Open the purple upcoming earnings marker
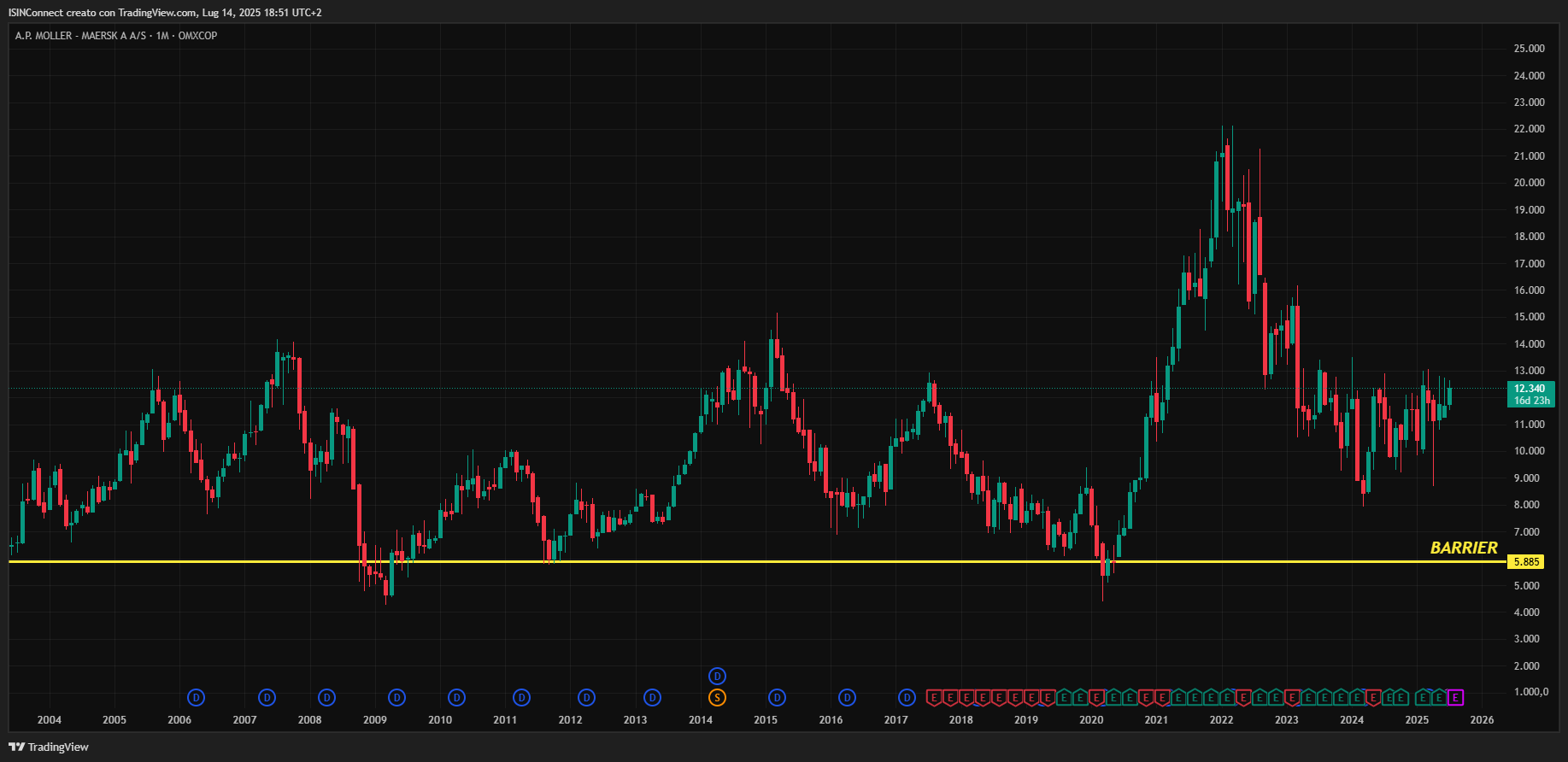The width and height of the screenshot is (1568, 762). (1456, 698)
